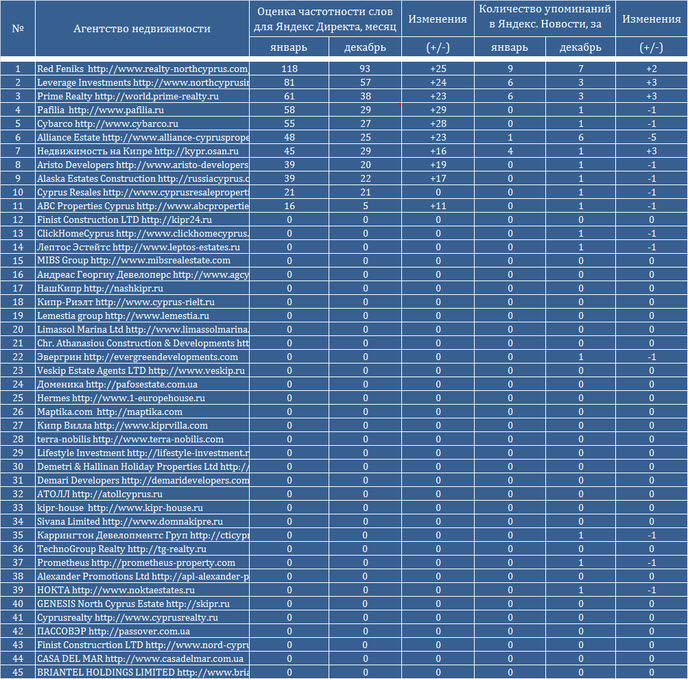Select row number 45 cell
The image size is (688, 679).
point(18,672)
